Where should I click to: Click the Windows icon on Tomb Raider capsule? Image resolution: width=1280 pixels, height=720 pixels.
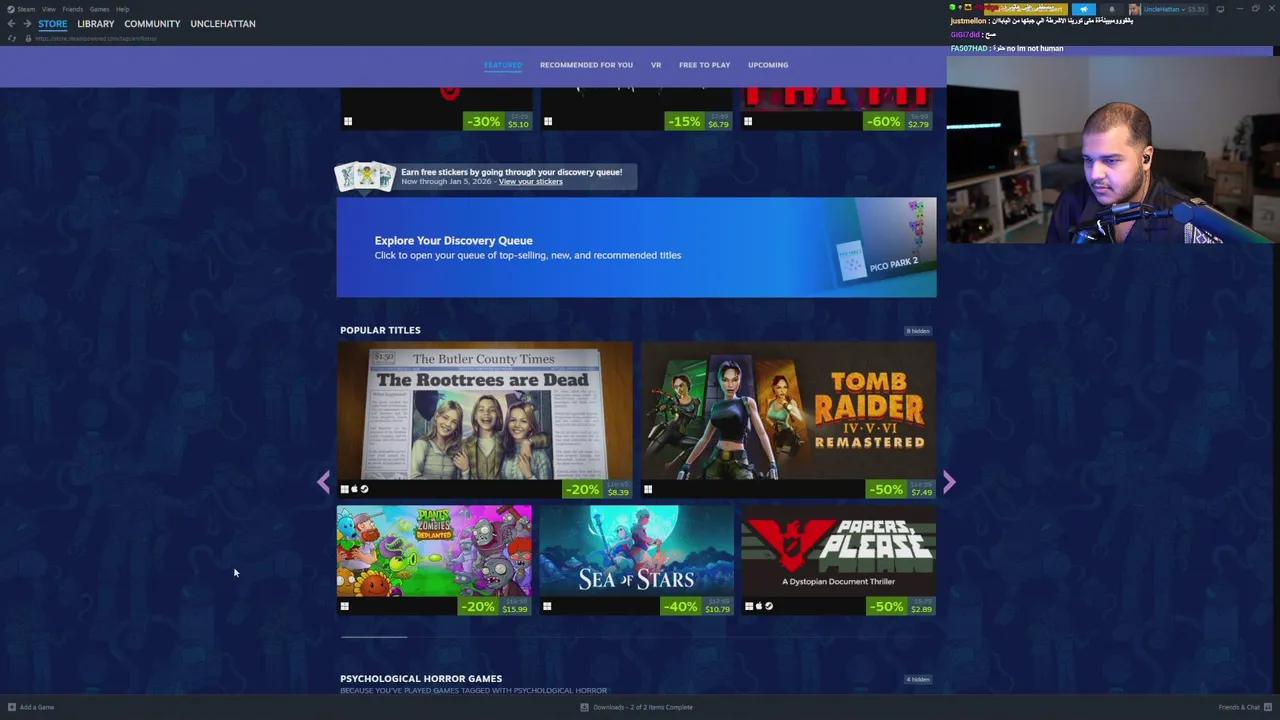click(648, 489)
